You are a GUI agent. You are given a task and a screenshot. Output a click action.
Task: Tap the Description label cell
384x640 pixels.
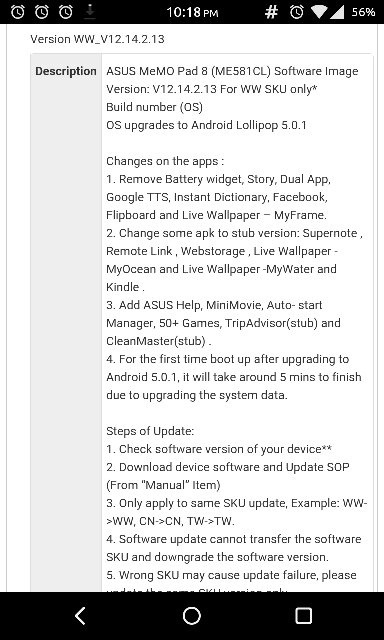[66, 71]
